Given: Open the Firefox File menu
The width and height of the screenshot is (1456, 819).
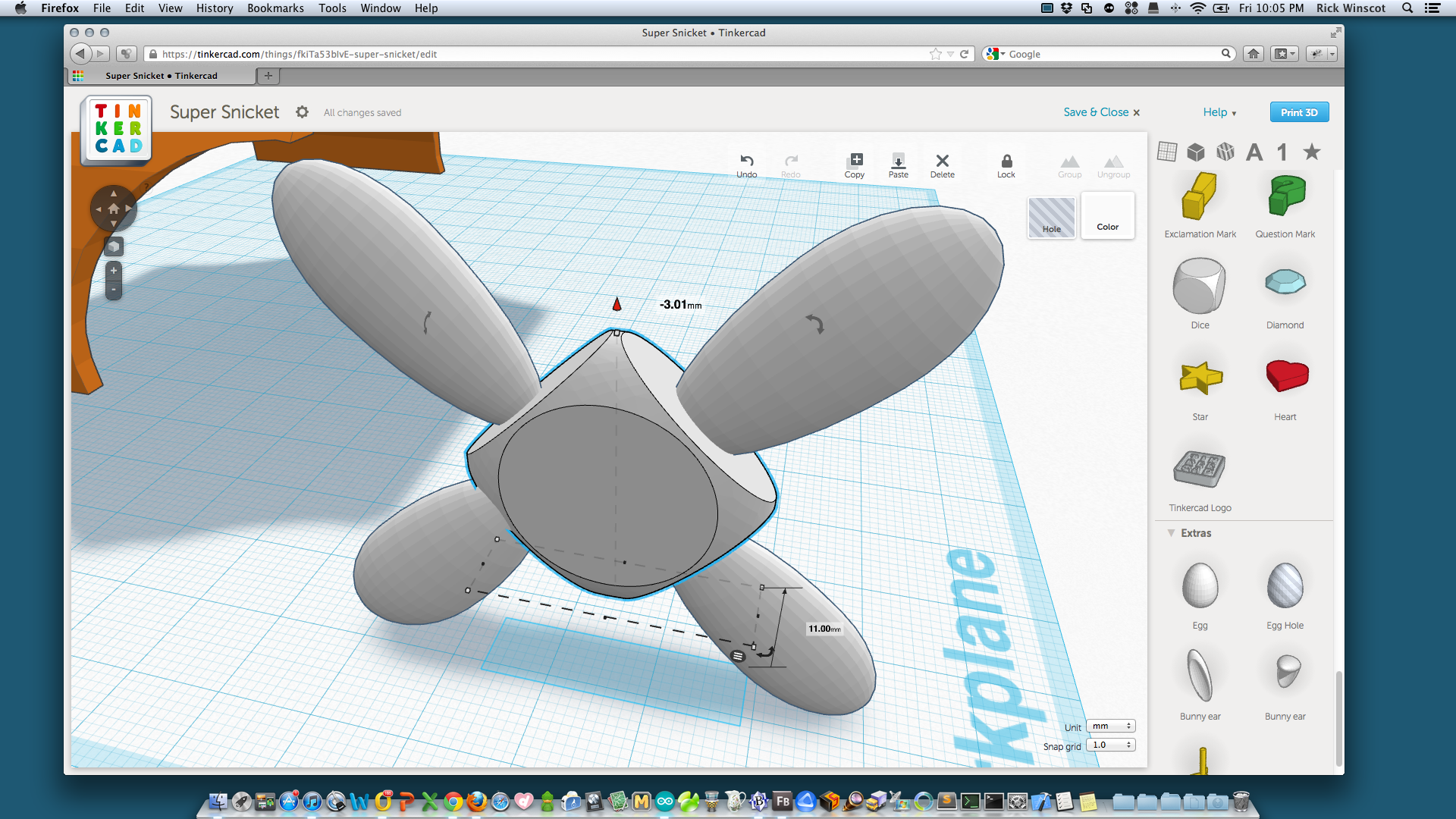Looking at the screenshot, I should (x=102, y=8).
